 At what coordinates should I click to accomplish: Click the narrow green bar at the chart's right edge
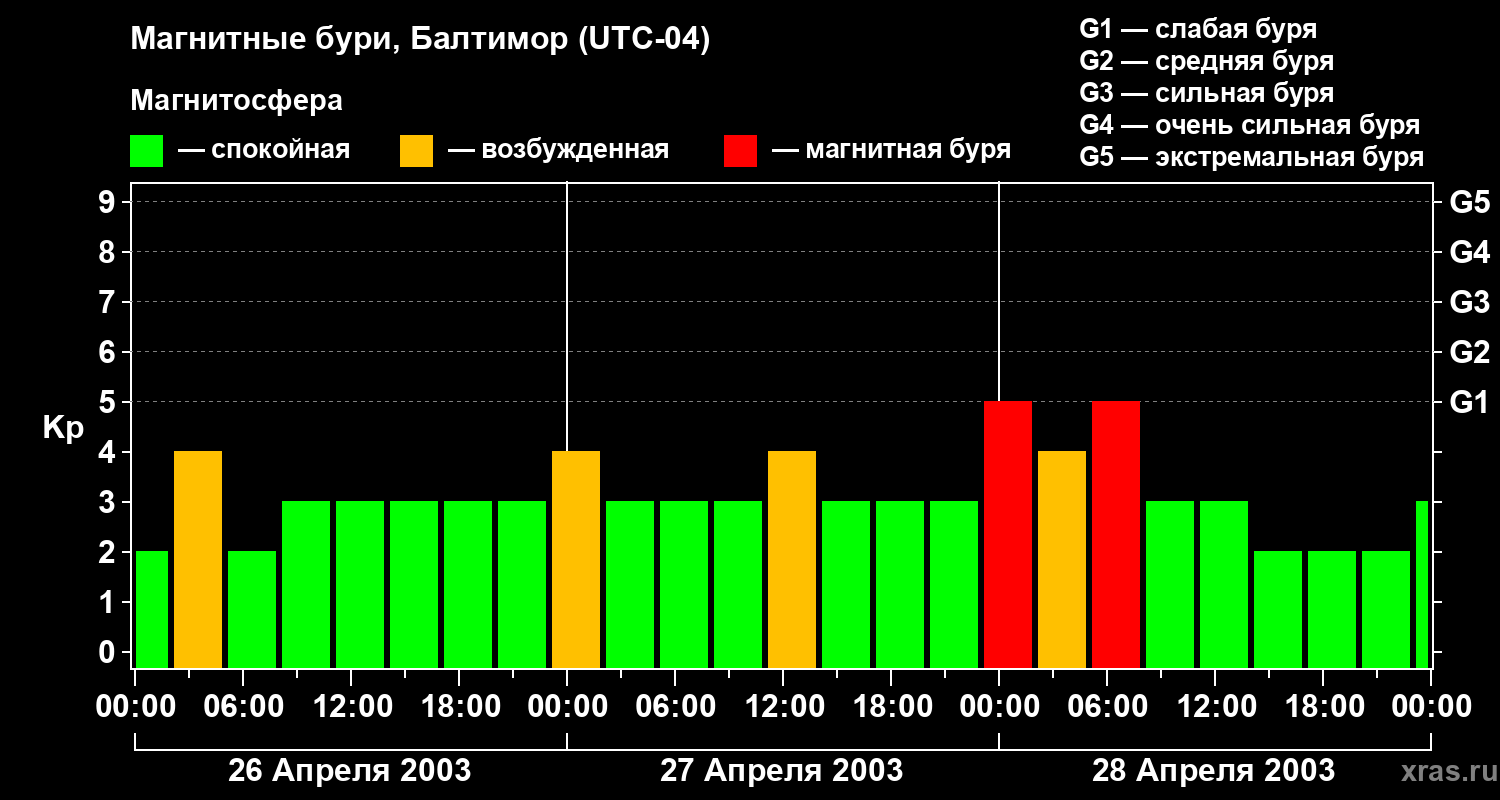(1422, 585)
